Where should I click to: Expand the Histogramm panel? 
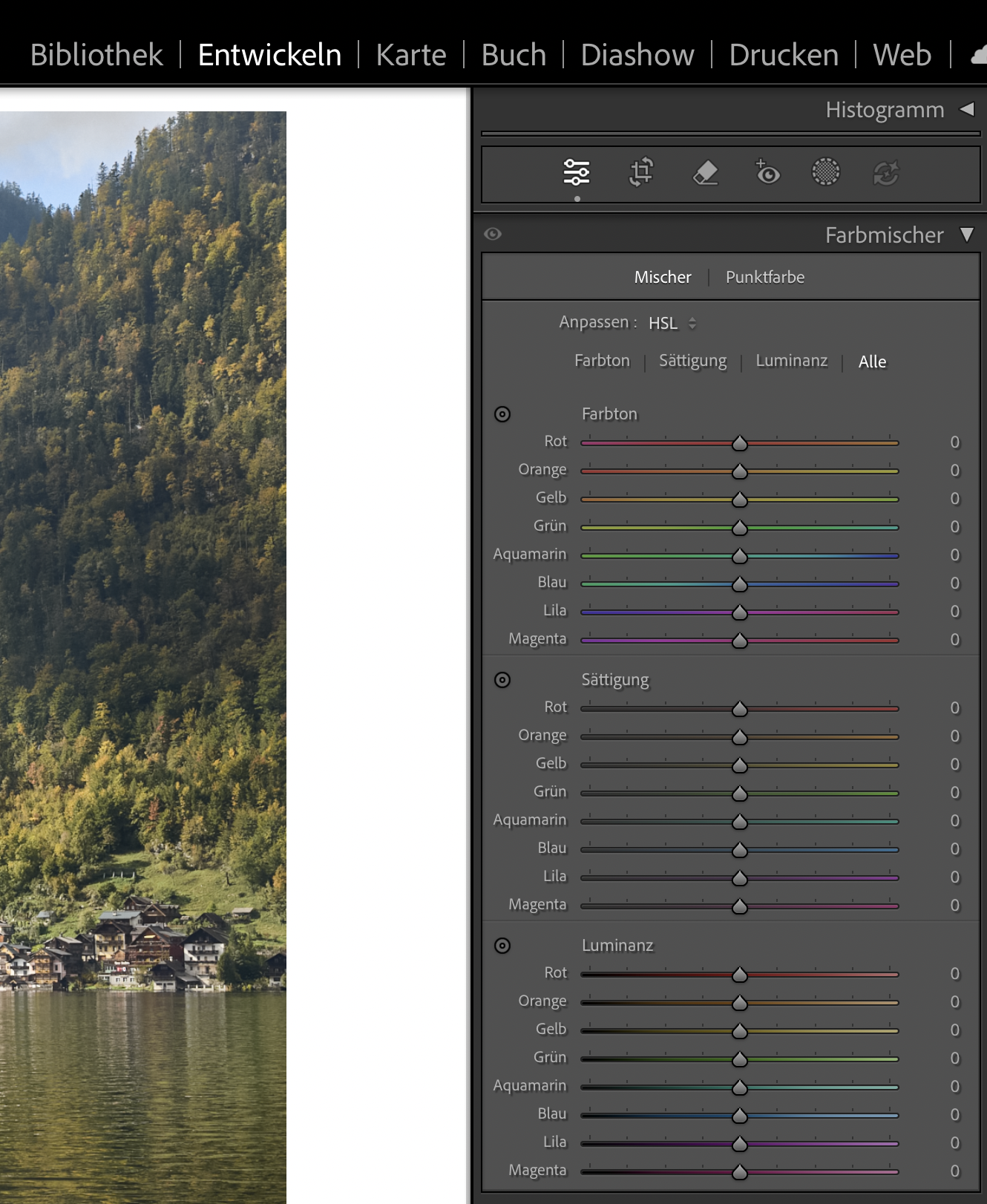coord(966,110)
